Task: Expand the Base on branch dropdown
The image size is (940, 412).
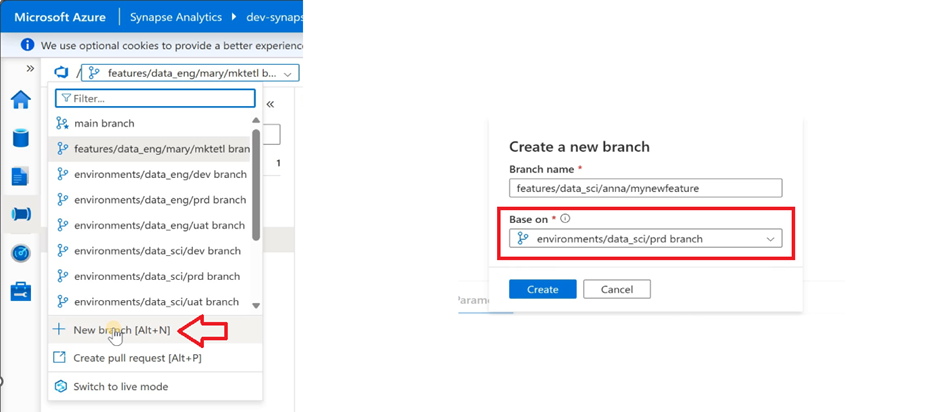Action: point(646,239)
